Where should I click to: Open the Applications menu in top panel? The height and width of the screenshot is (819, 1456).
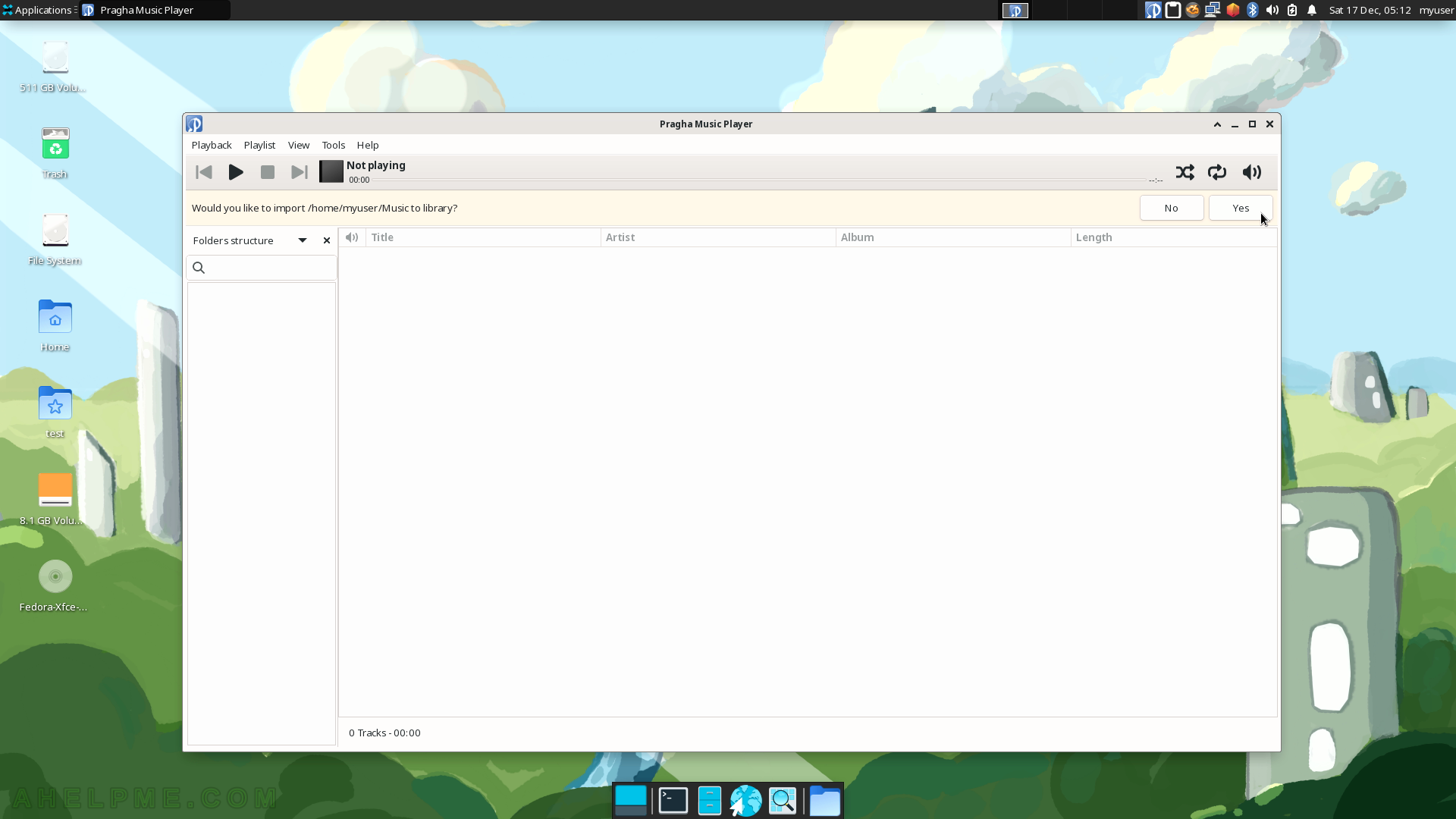tap(37, 10)
